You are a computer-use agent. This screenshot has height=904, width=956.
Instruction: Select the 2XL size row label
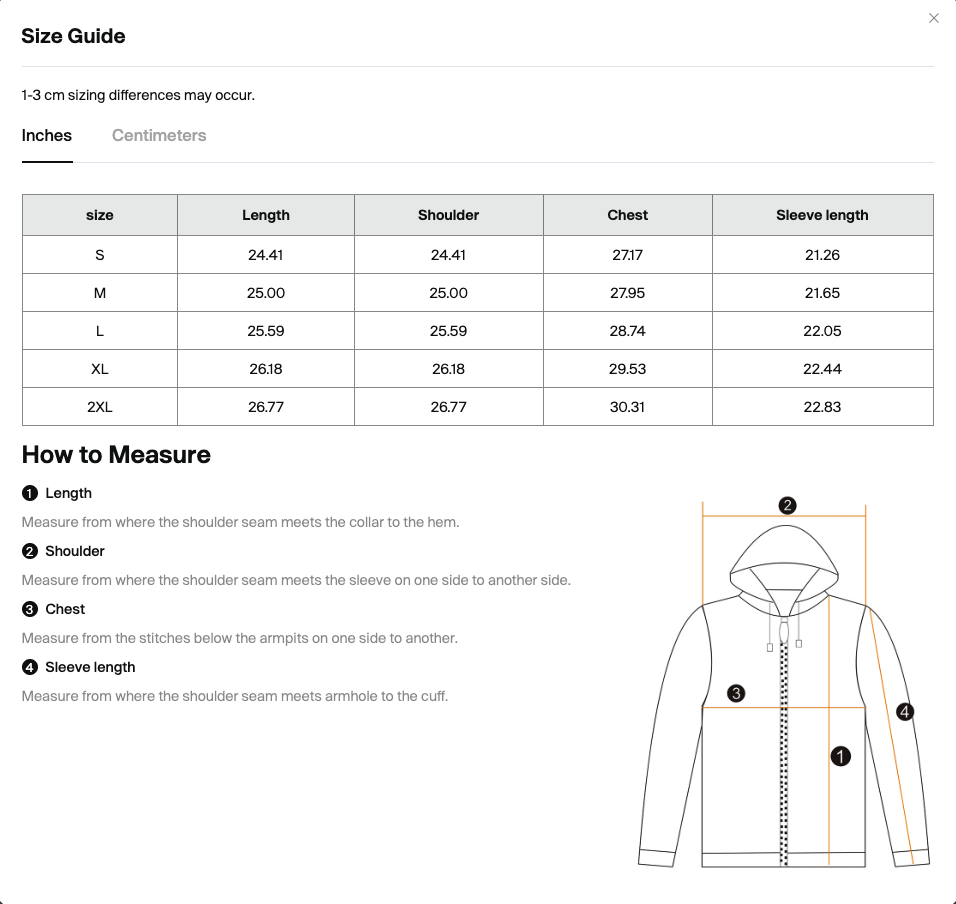click(100, 407)
